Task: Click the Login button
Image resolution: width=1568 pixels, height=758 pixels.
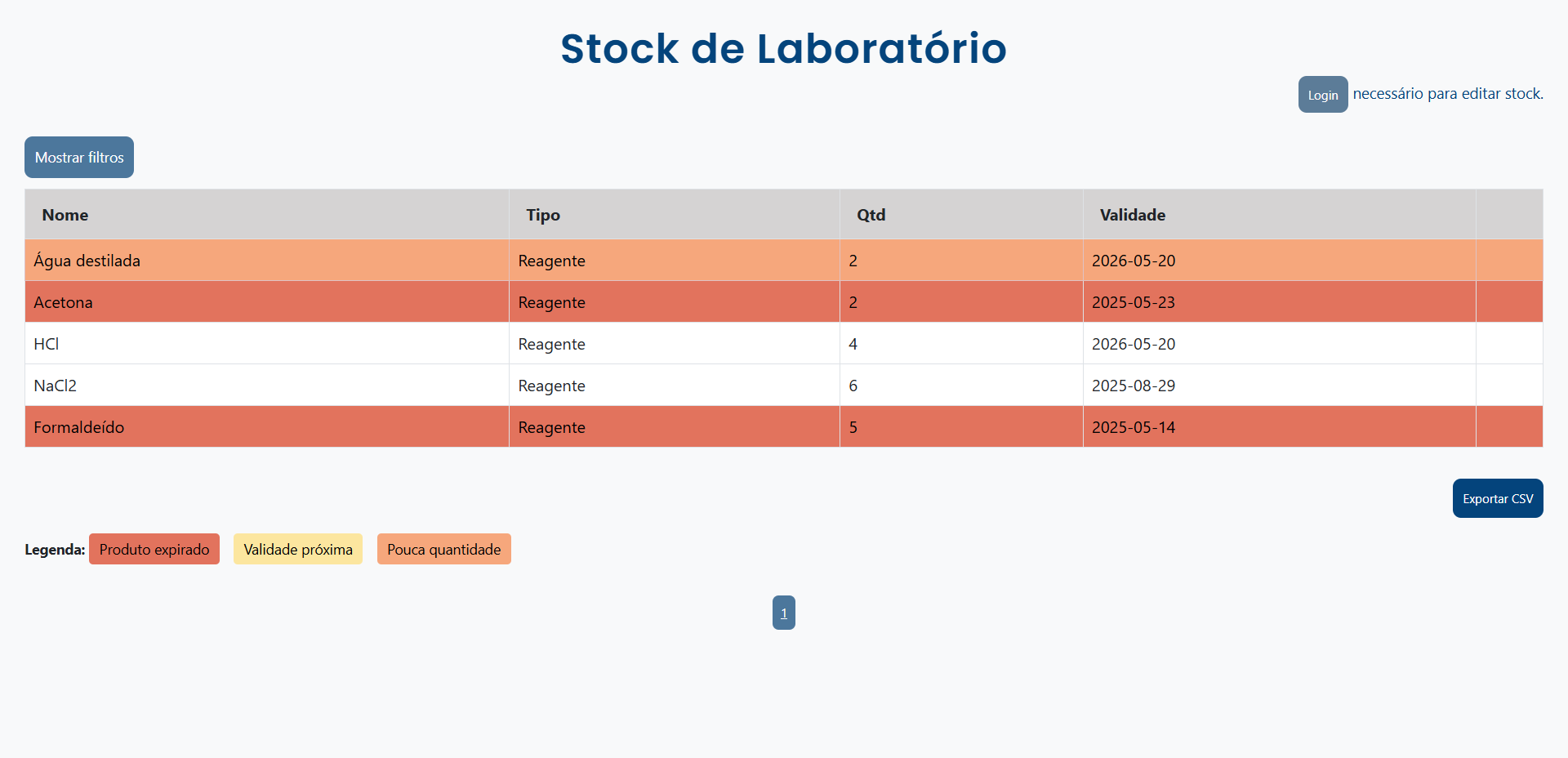Action: point(1322,95)
